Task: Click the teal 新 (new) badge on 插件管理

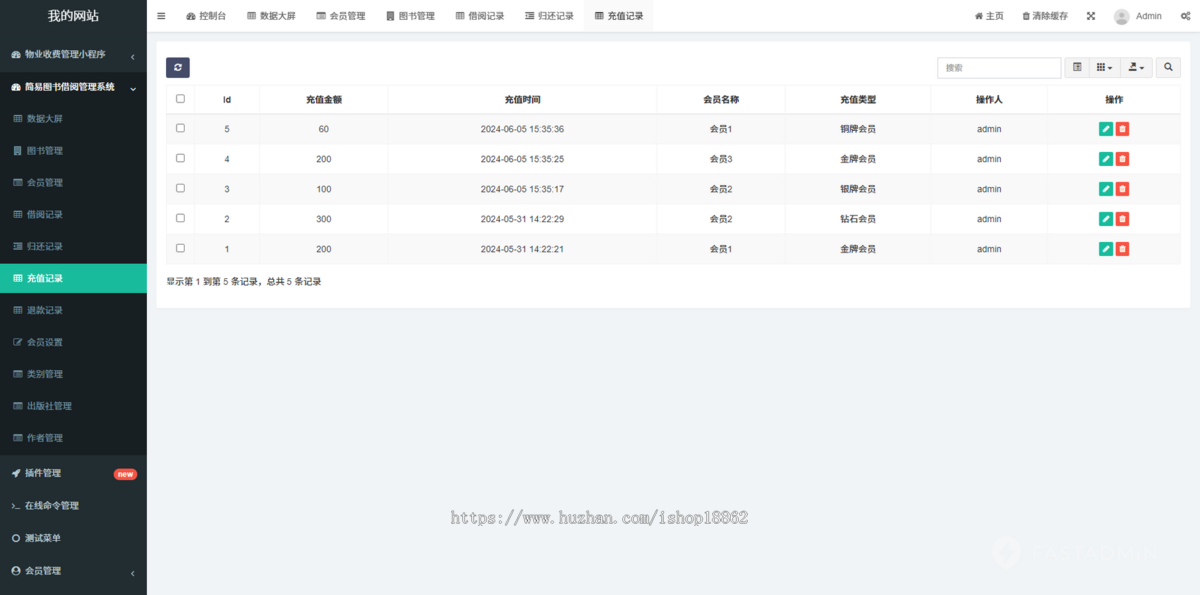Action: point(126,473)
